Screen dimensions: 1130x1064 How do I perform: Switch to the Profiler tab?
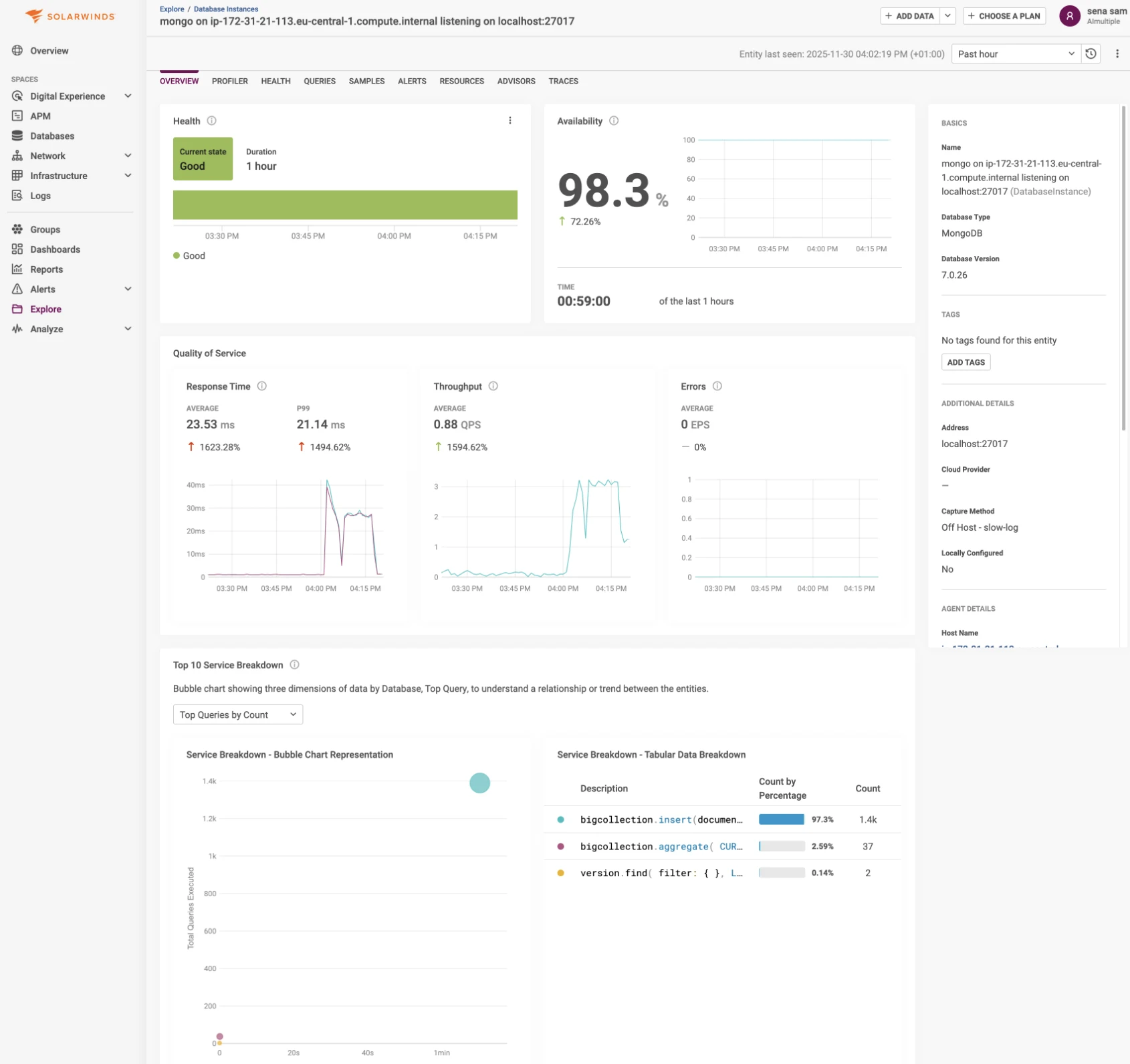click(230, 81)
